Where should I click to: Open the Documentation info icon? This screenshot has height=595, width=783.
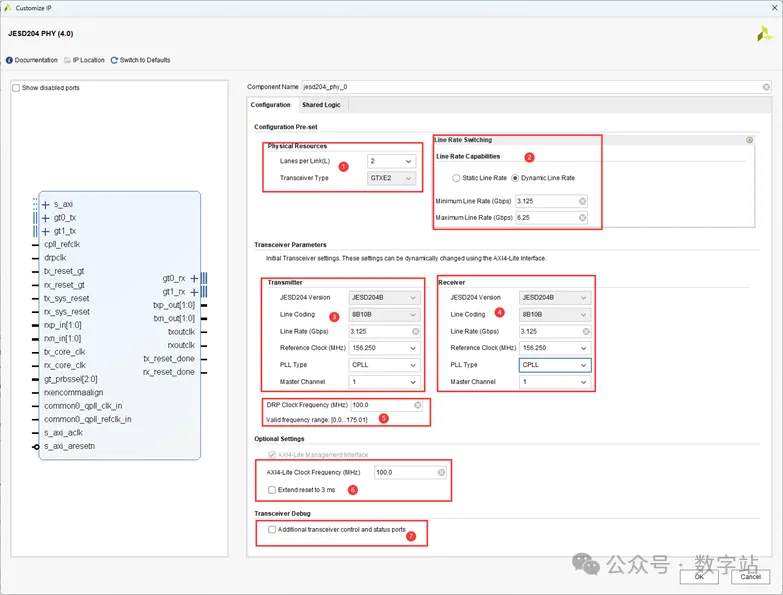click(x=10, y=60)
